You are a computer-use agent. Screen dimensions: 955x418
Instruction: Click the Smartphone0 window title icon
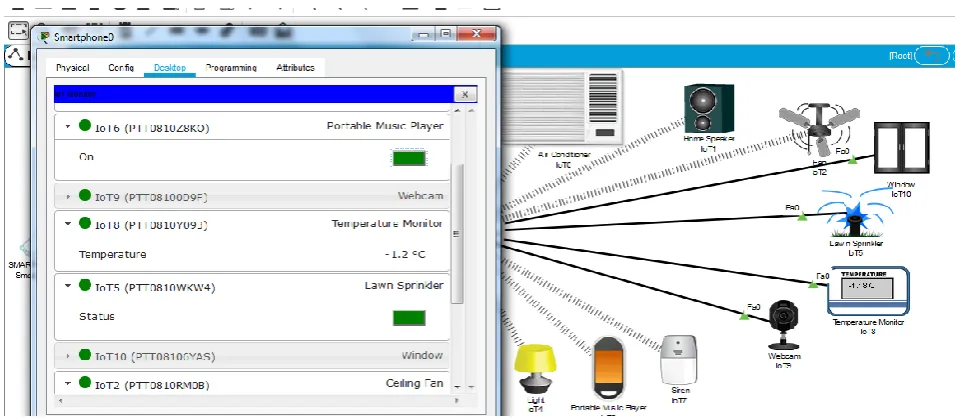click(44, 37)
